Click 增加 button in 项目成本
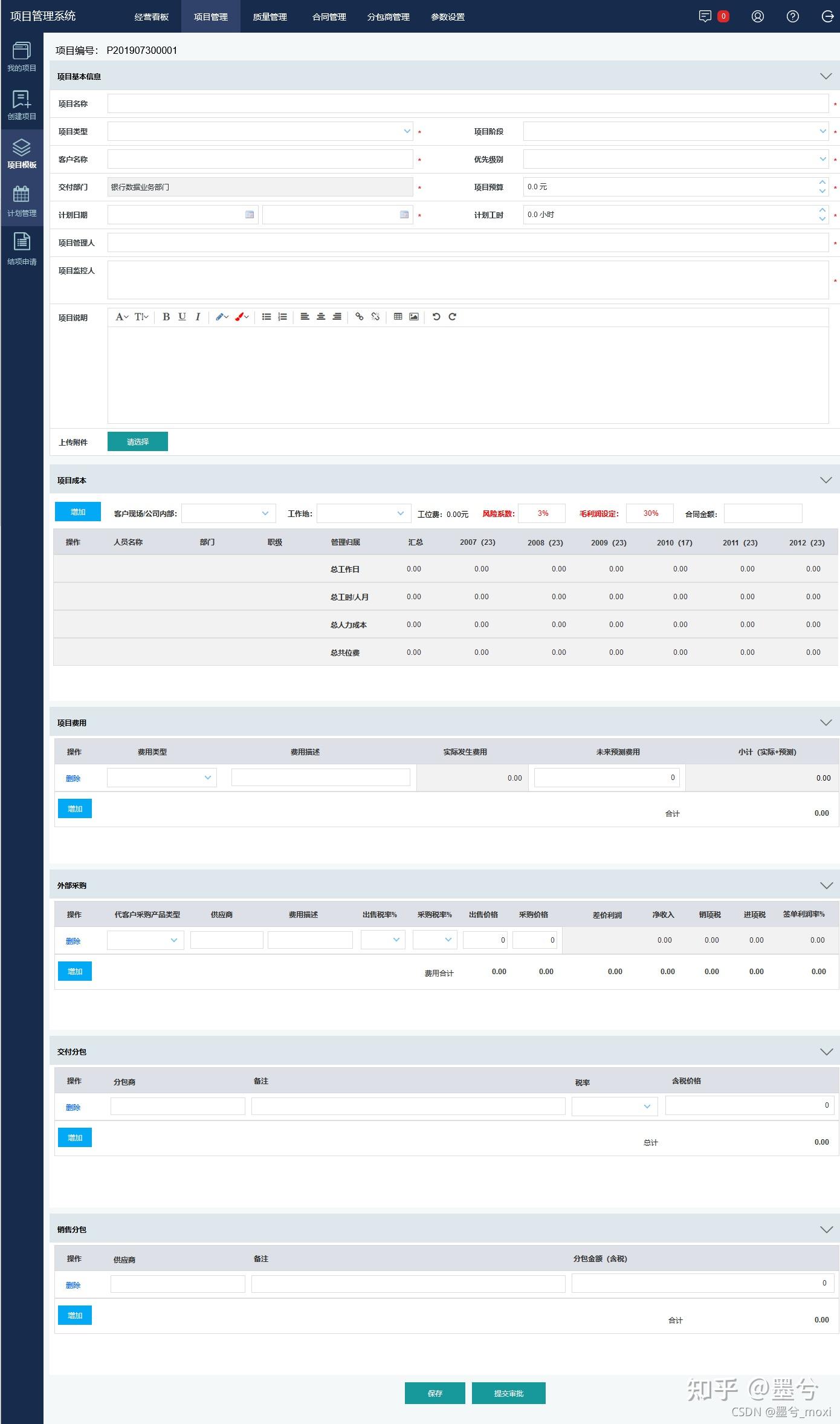 [78, 512]
